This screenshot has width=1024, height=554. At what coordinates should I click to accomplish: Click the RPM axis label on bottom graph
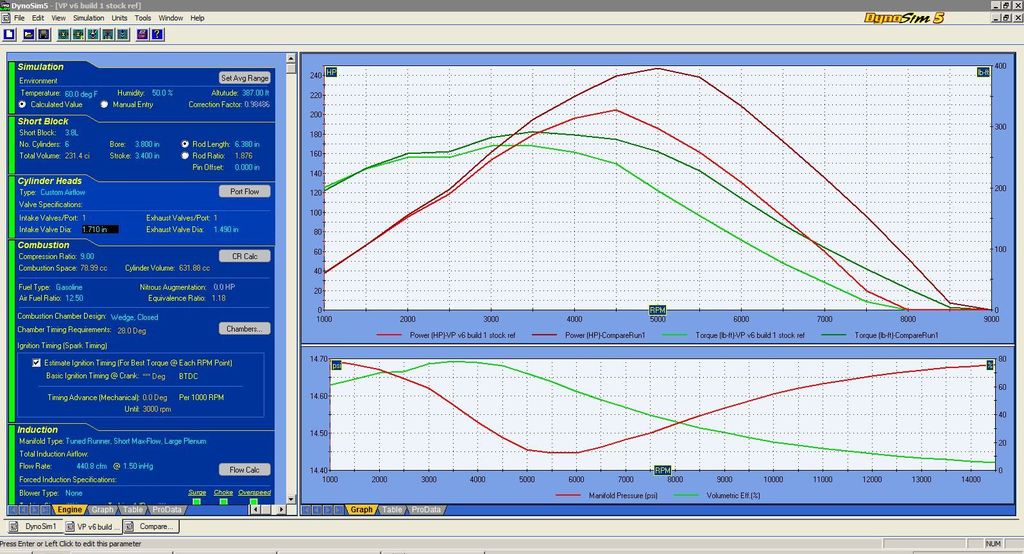pos(662,470)
